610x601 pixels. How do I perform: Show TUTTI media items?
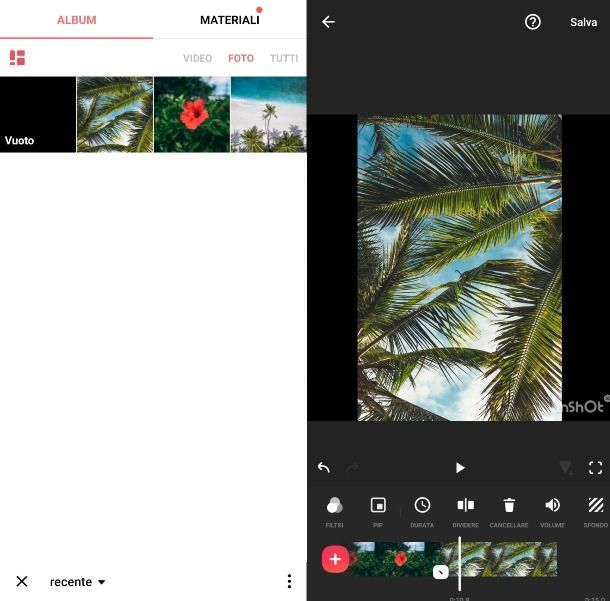284,58
